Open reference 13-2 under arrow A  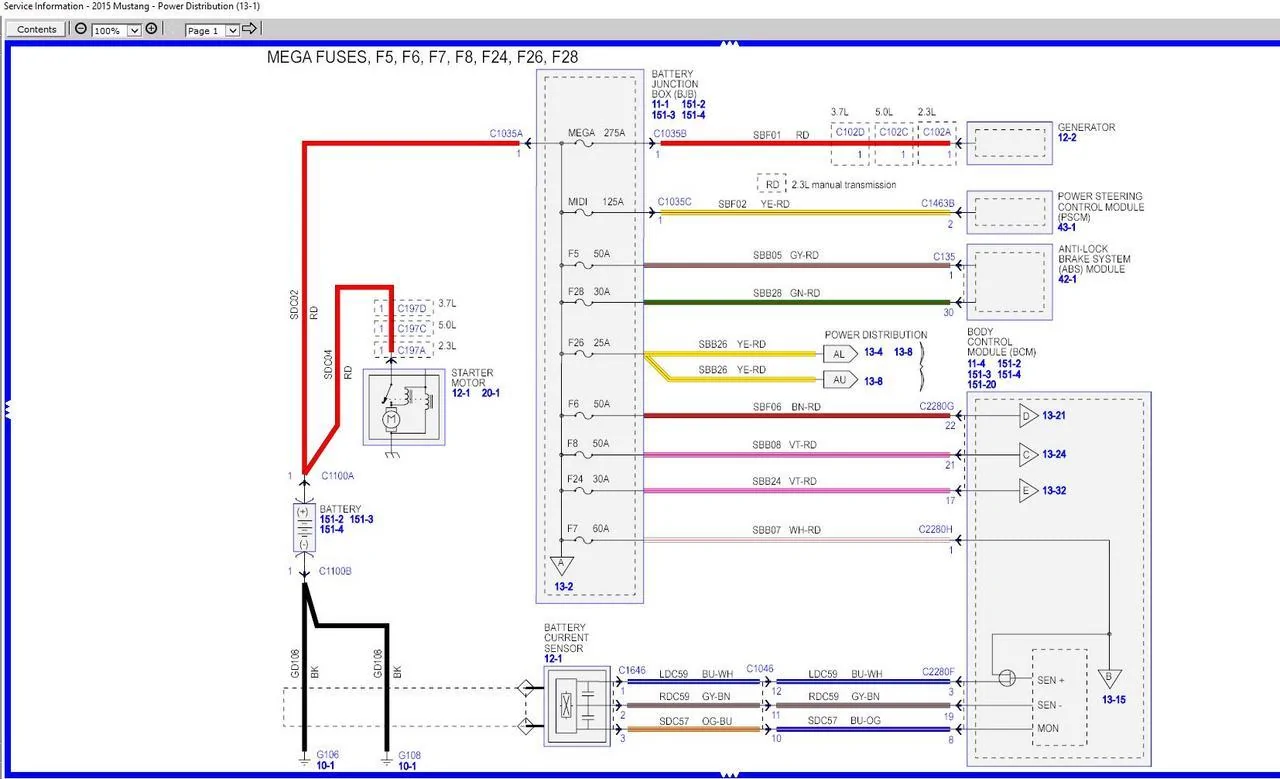click(564, 586)
